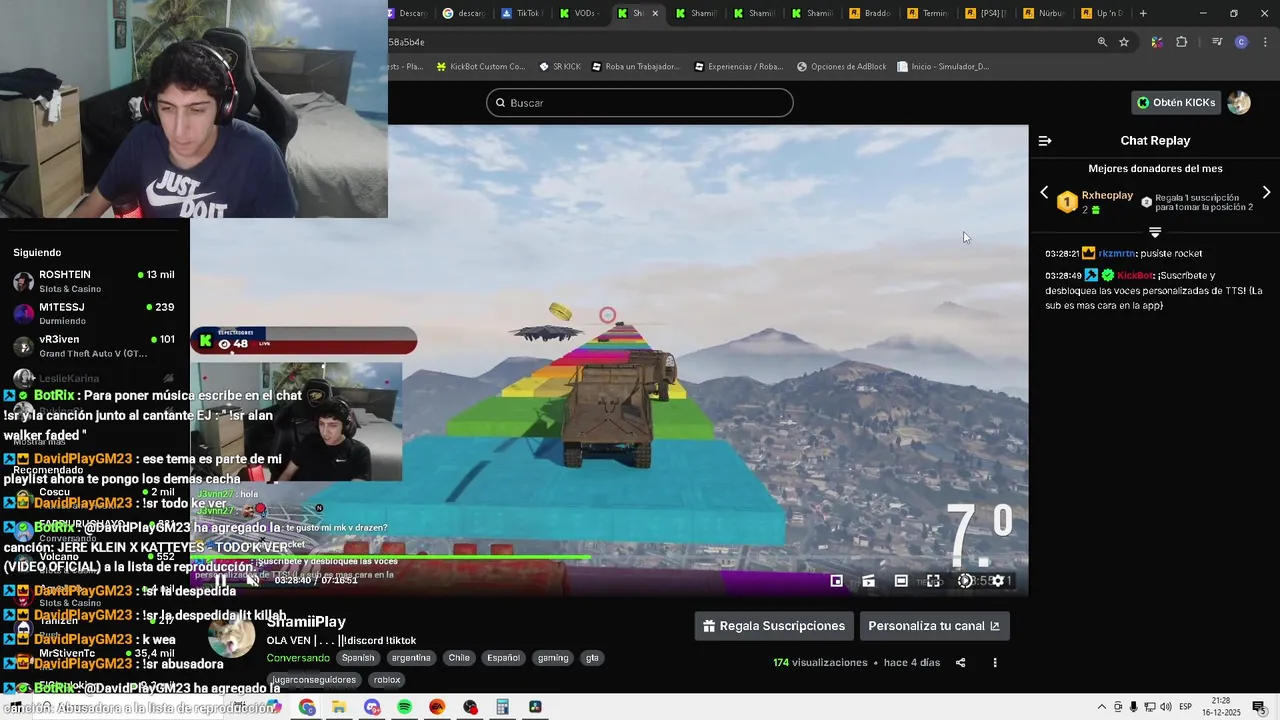1280x720 pixels.
Task: Switch to Nürbur browser tab
Action: tap(1043, 13)
